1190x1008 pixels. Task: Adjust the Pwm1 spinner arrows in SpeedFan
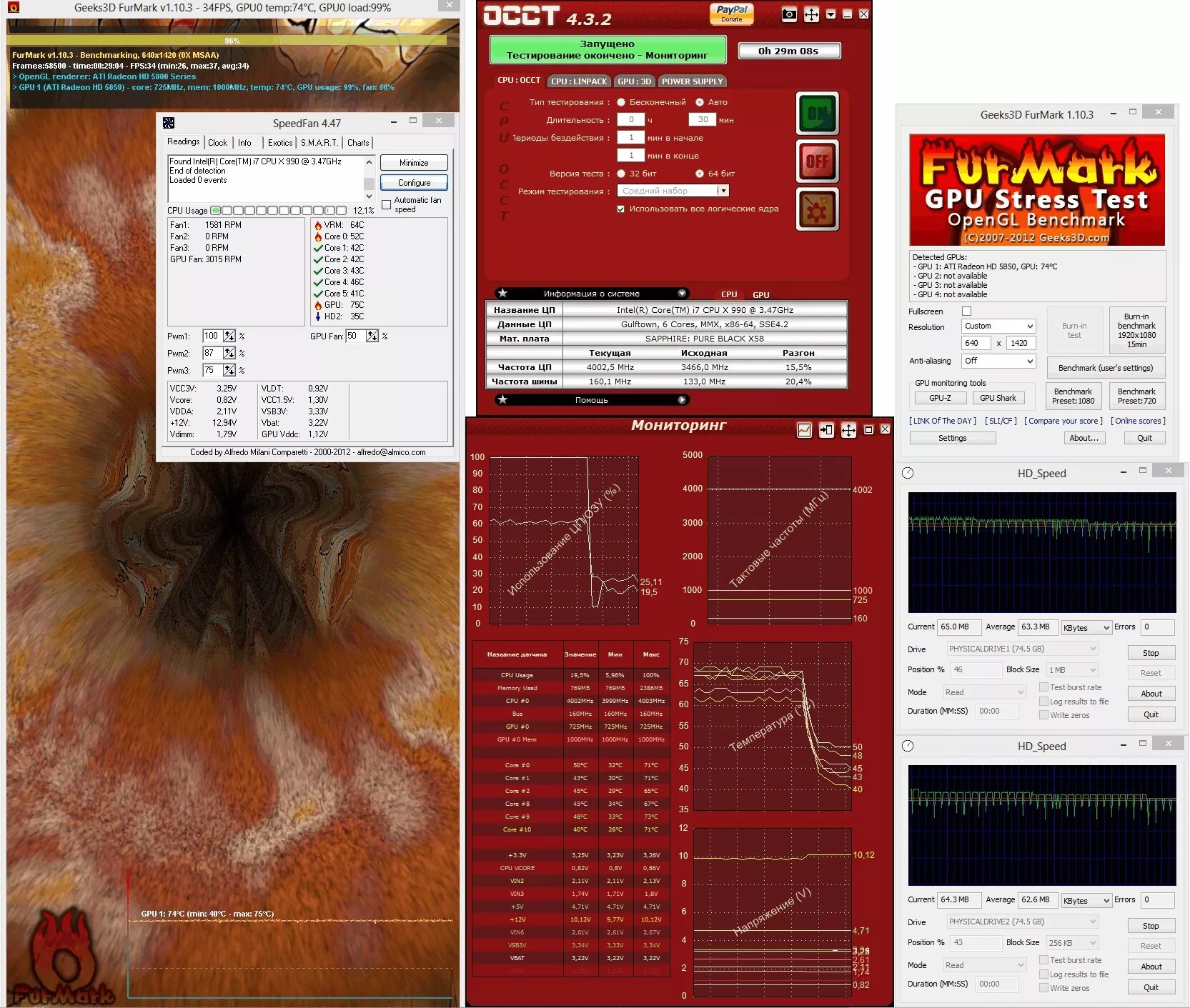click(229, 336)
